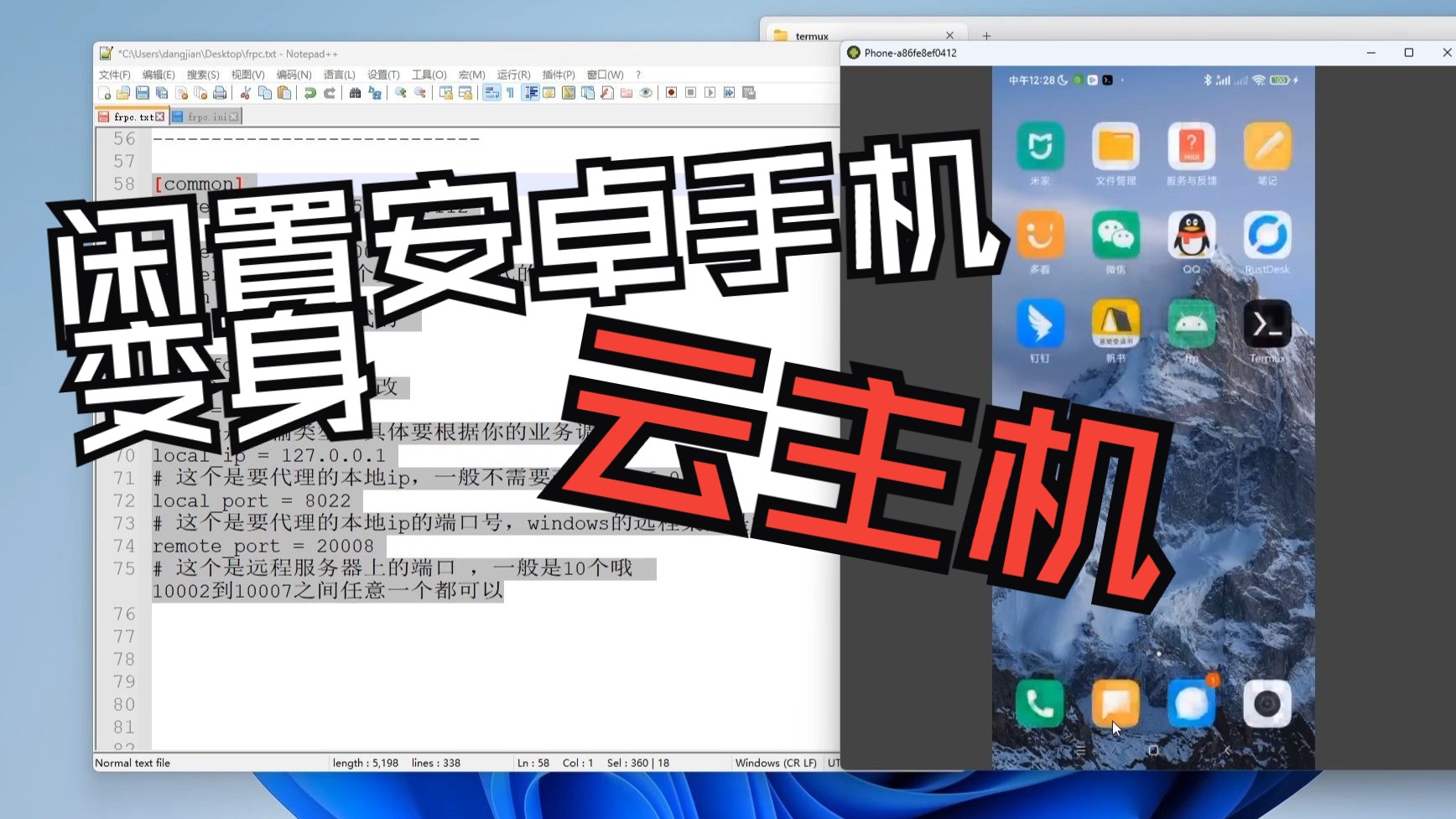The width and height of the screenshot is (1456, 819).
Task: Tap the phone home navigation button
Action: tap(1153, 750)
